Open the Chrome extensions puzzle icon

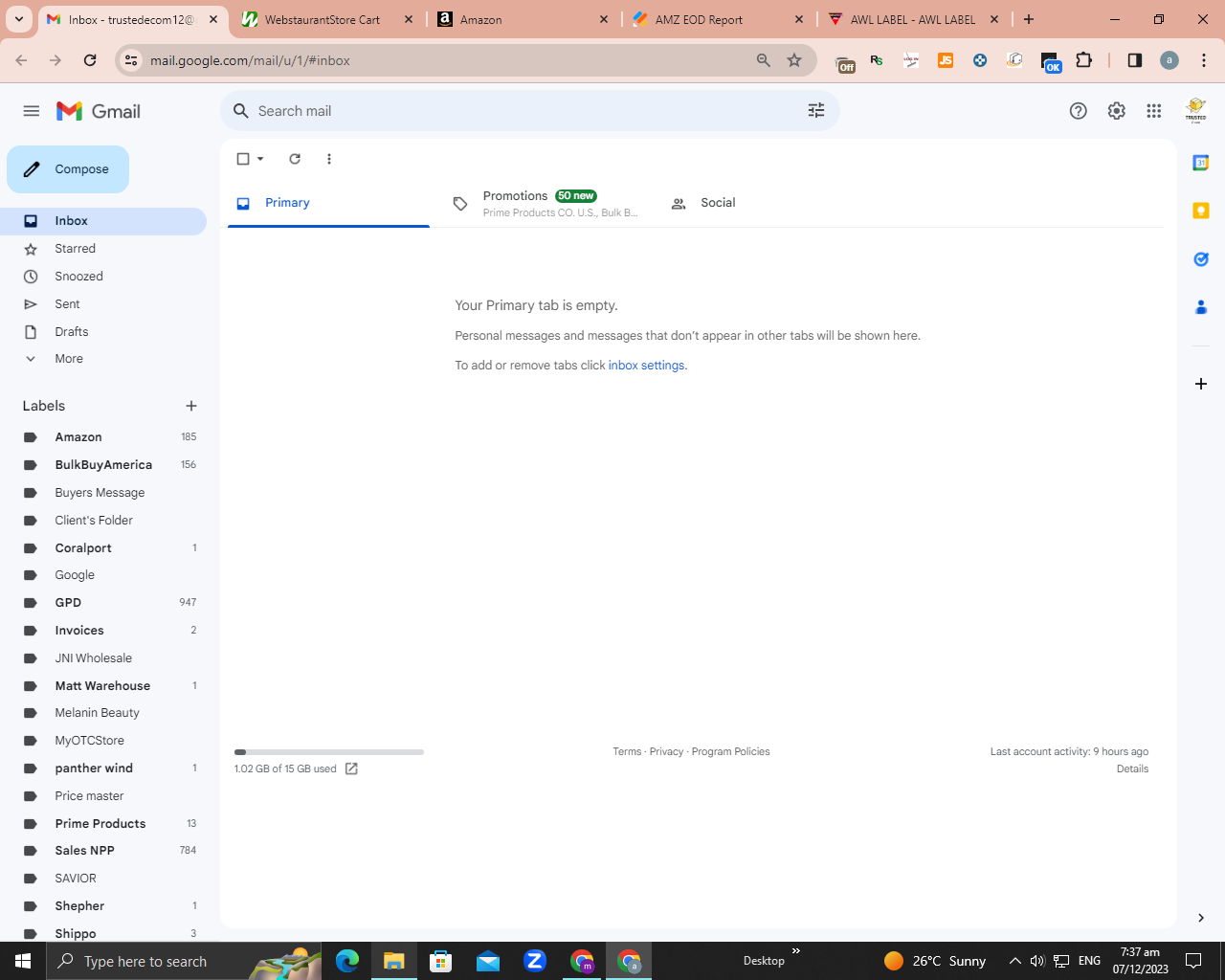pos(1083,60)
